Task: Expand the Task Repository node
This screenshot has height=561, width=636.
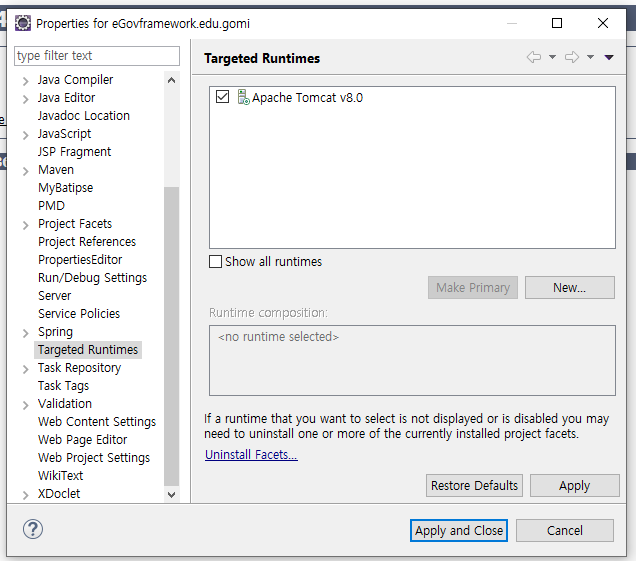Action: [26, 369]
